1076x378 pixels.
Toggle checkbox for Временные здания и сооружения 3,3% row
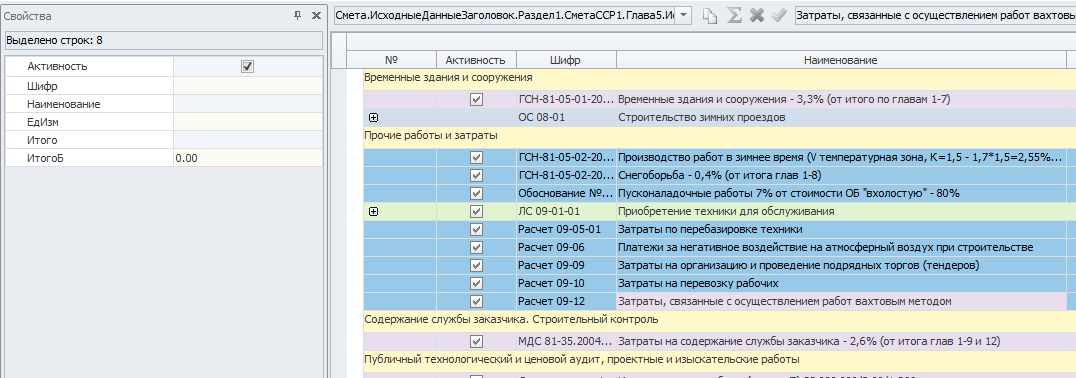click(x=476, y=99)
